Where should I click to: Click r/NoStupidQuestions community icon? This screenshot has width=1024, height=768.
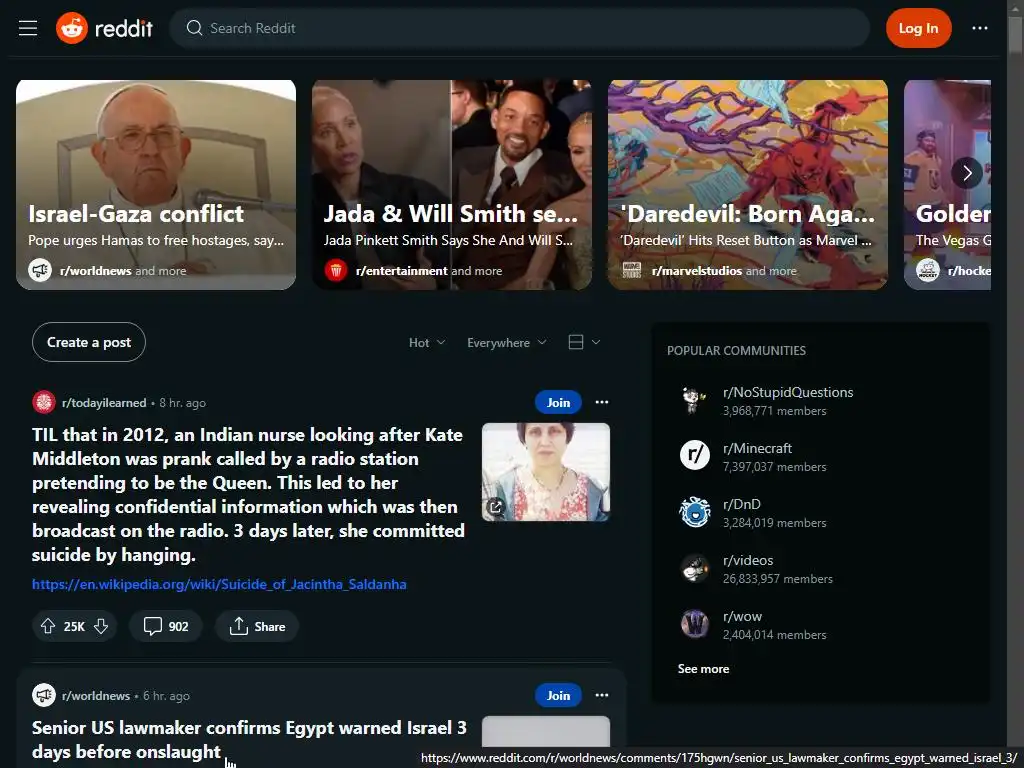(x=694, y=401)
